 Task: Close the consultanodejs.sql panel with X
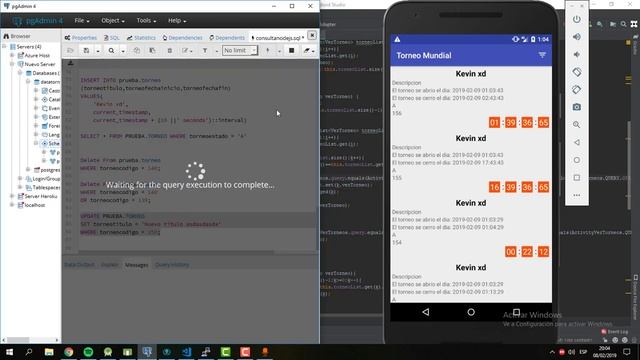click(312, 36)
